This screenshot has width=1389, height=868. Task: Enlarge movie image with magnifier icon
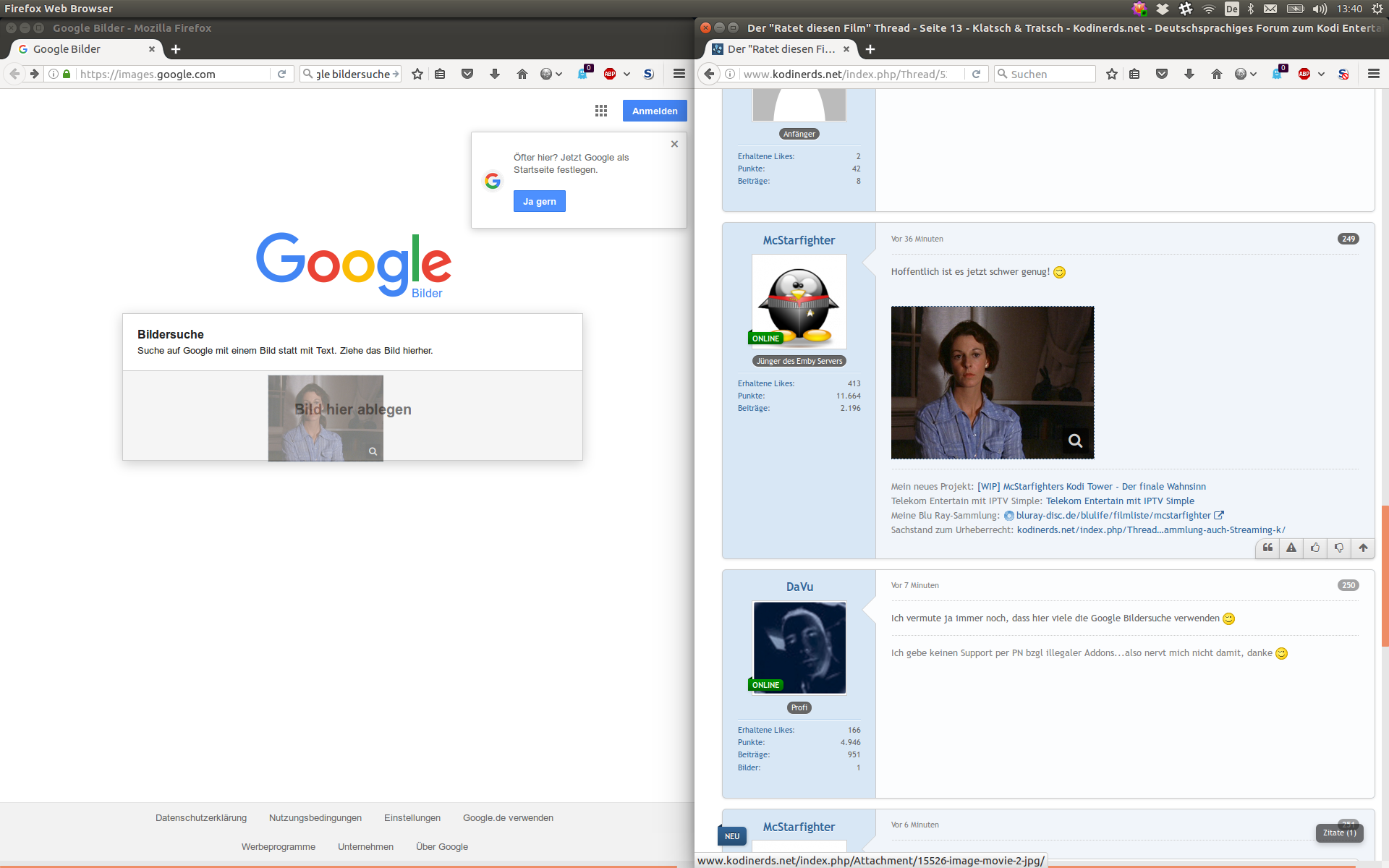1075,441
